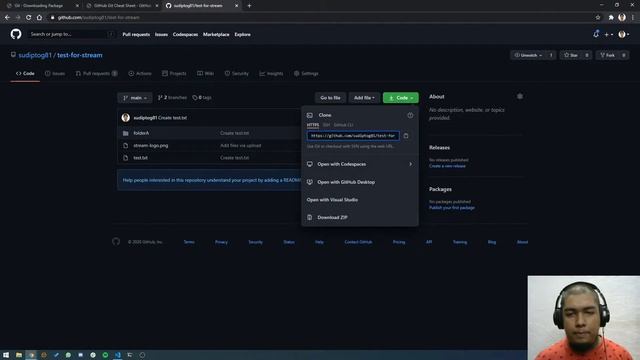The width and height of the screenshot is (640, 360).
Task: Star the repository with Star button
Action: (571, 55)
